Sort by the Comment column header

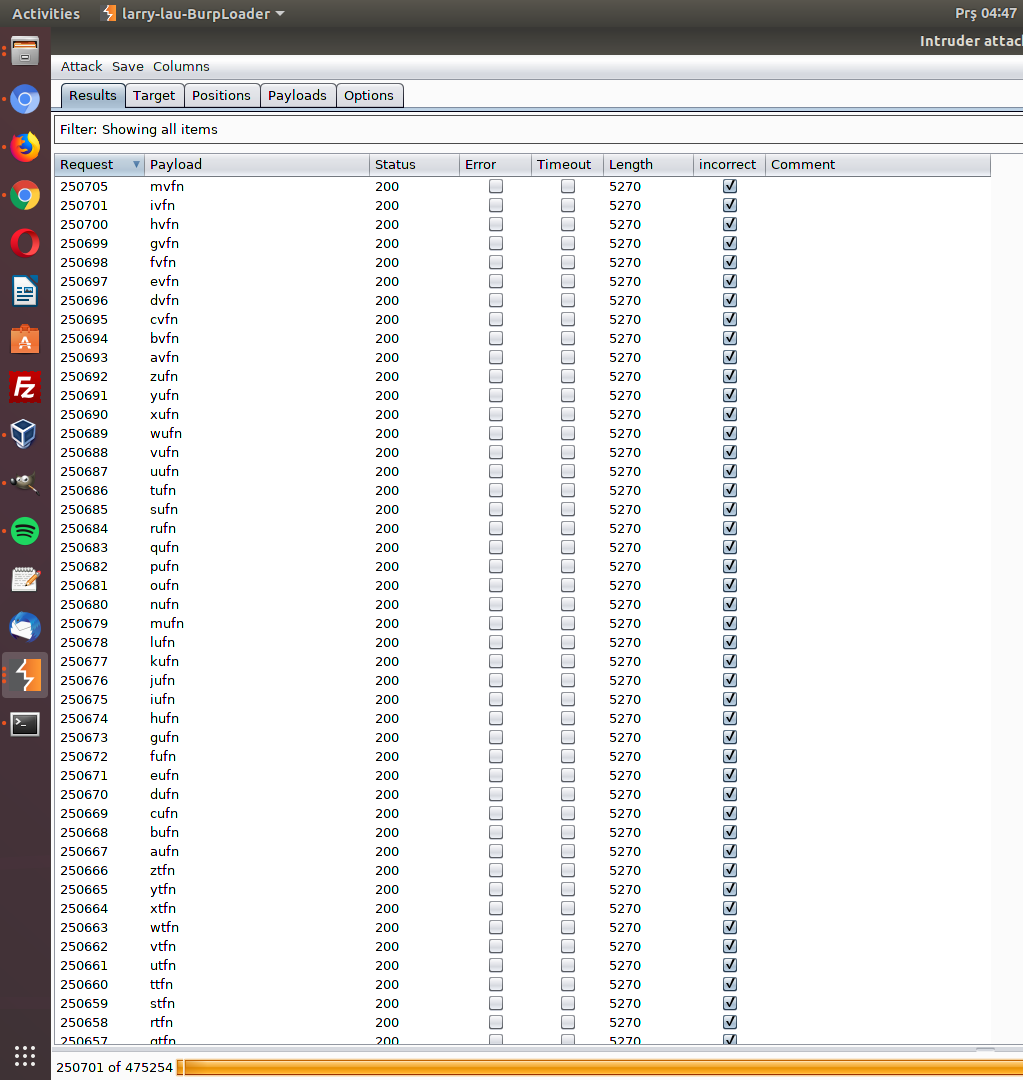tap(878, 165)
